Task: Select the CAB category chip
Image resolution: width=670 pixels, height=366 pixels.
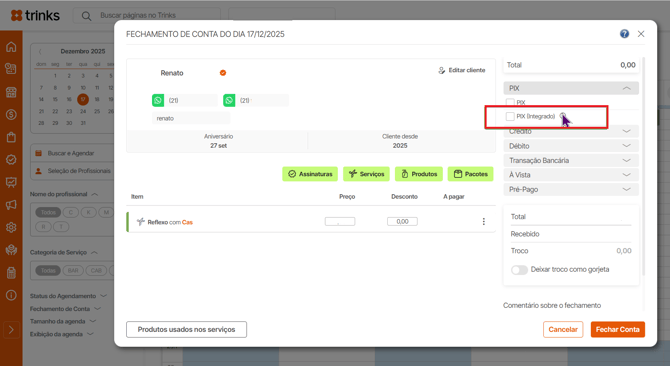Action: pos(96,270)
